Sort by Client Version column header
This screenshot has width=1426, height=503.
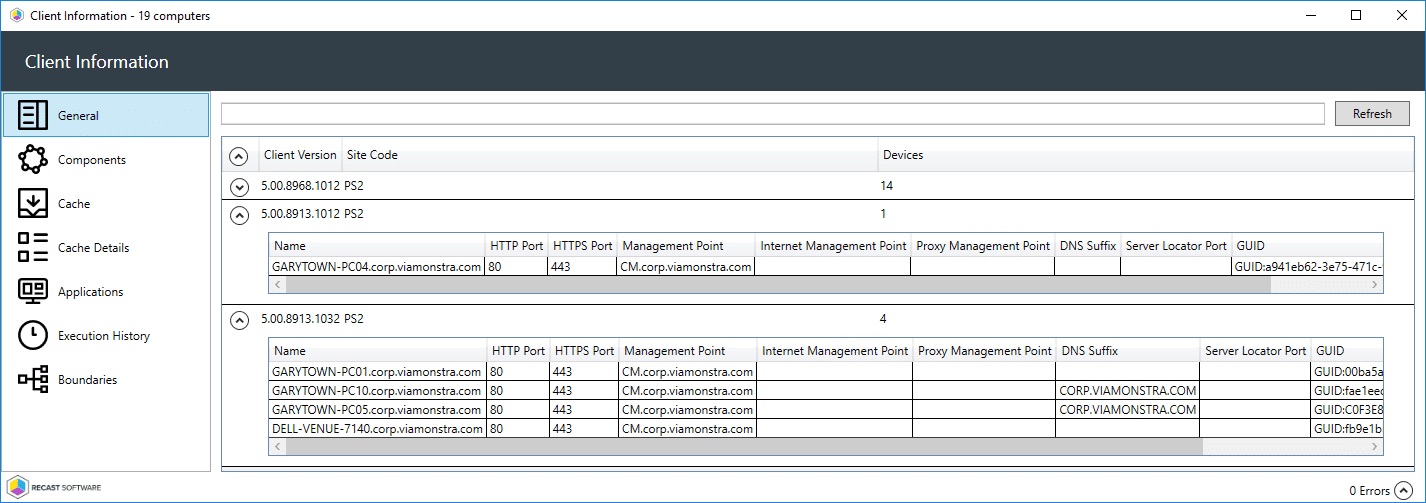[300, 155]
